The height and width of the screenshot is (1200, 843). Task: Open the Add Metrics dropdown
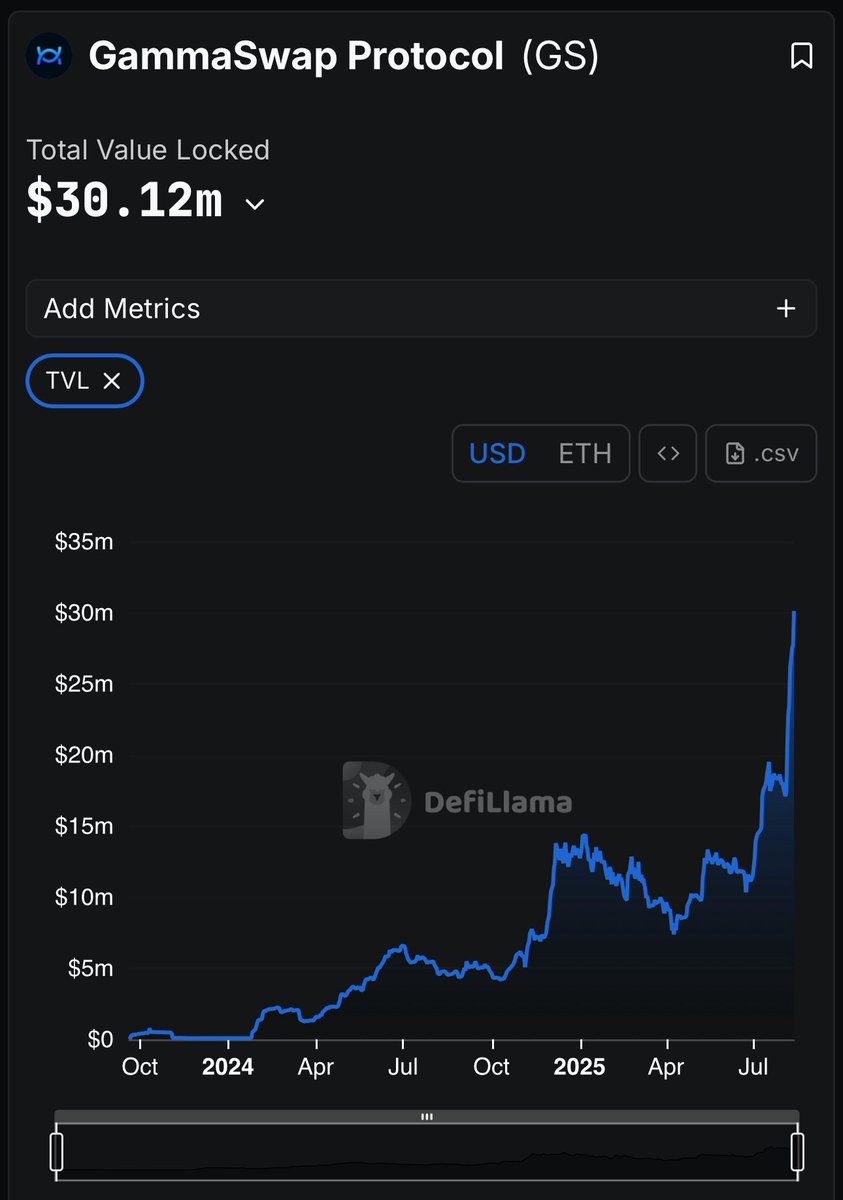tap(421, 308)
